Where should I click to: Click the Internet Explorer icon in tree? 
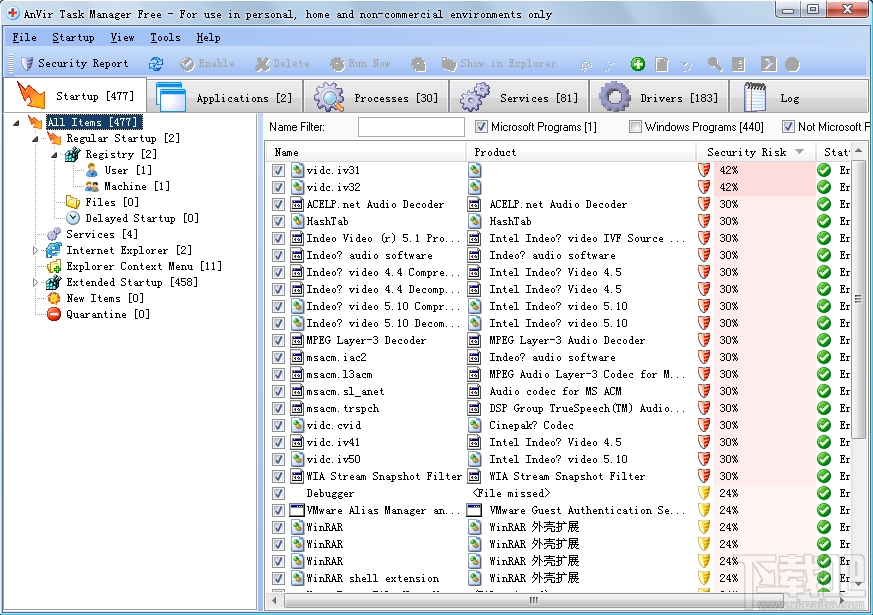point(54,250)
